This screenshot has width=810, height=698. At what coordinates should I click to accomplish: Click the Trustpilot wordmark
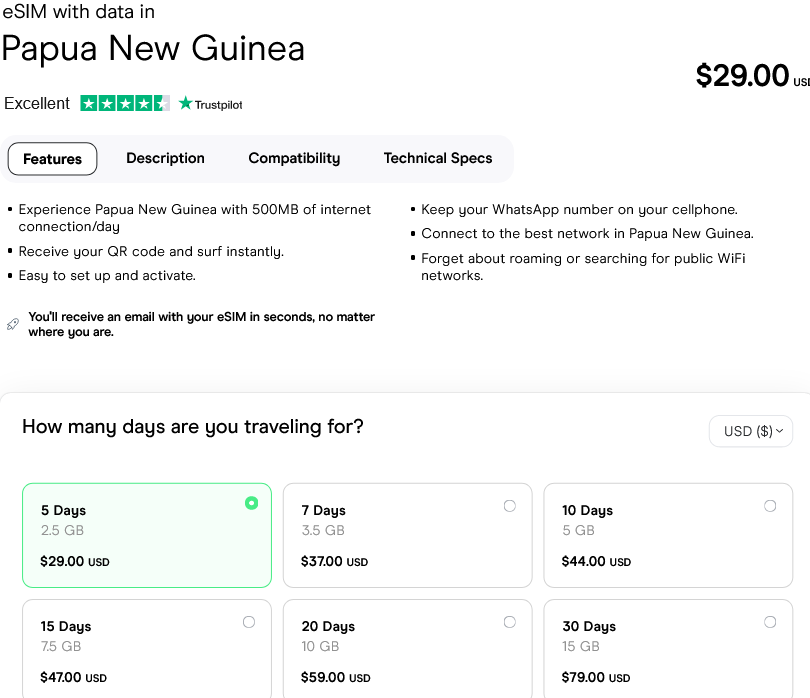pyautogui.click(x=217, y=103)
